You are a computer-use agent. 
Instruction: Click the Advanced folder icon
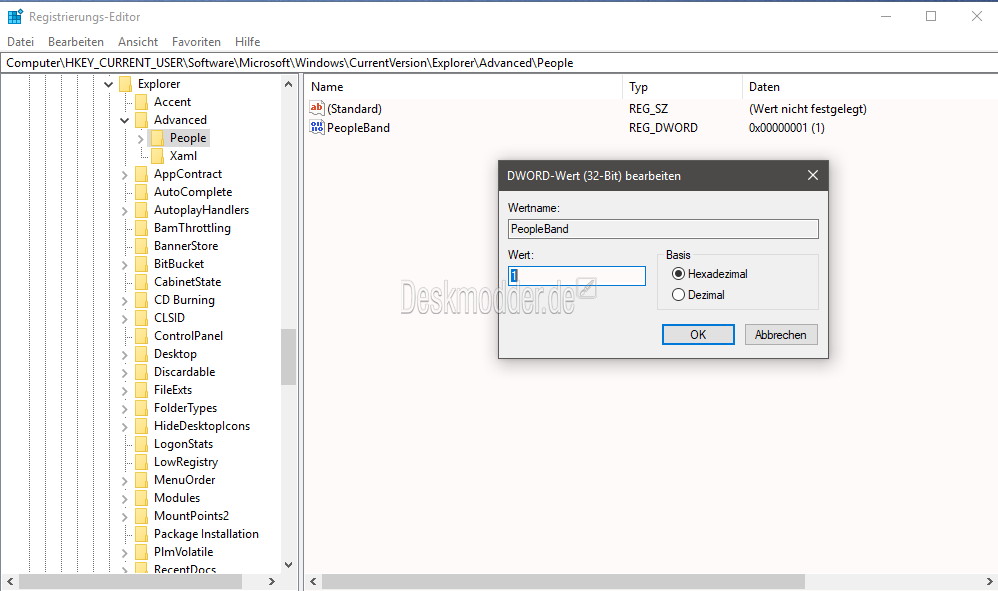(141, 120)
